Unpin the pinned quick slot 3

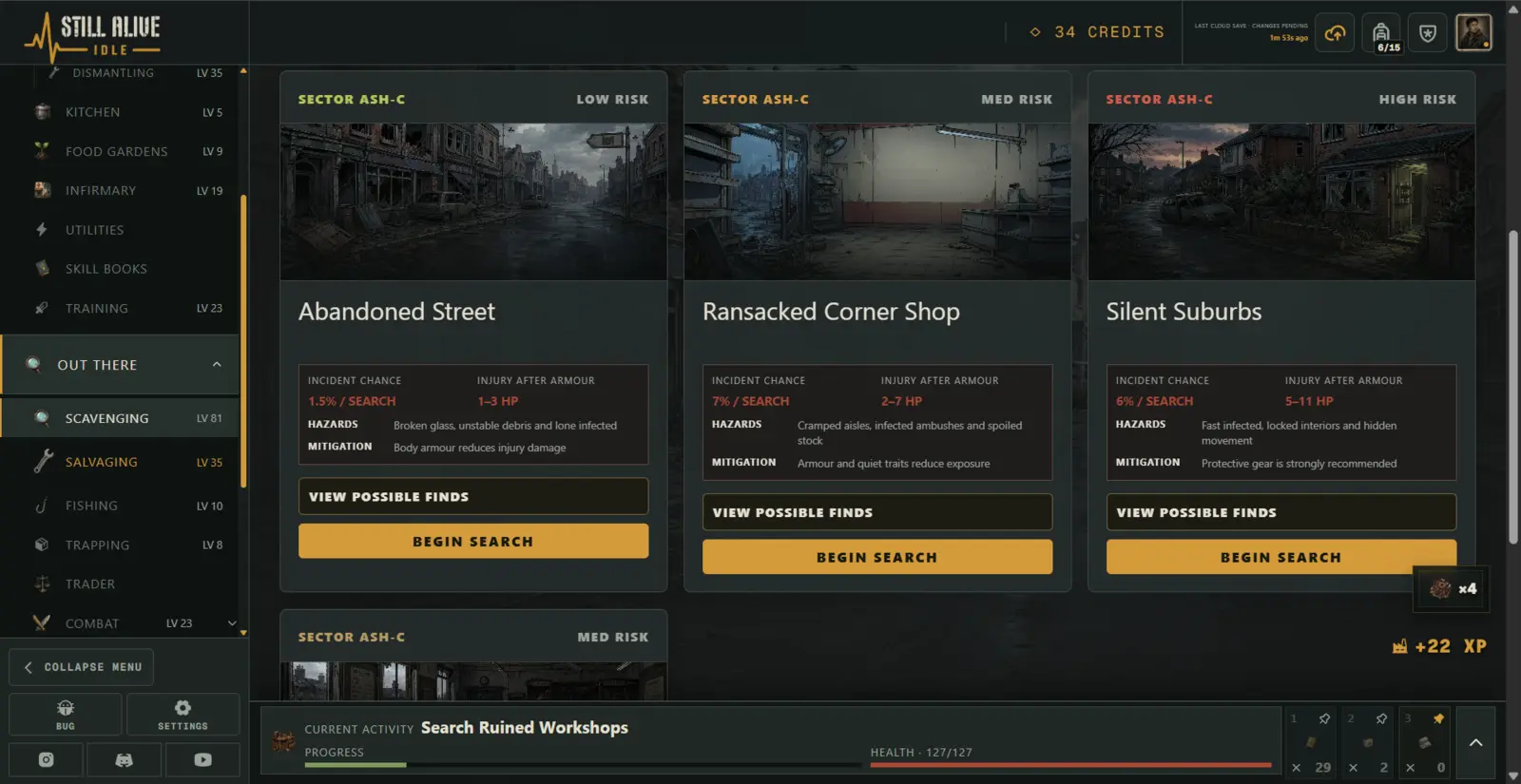(x=1438, y=718)
